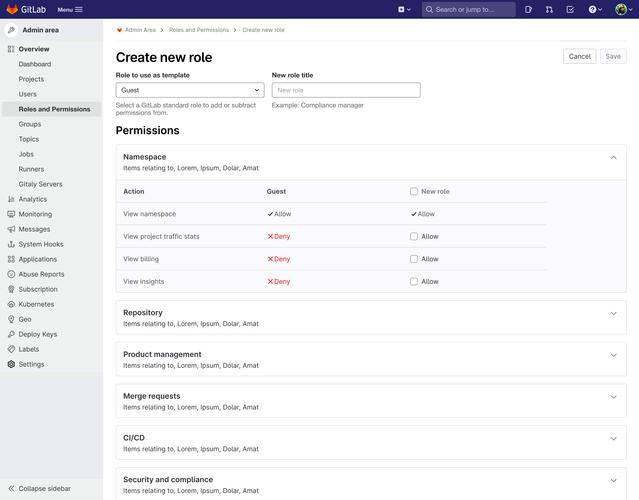This screenshot has width=639, height=500.
Task: Collapse the Namespace permissions section
Action: (613, 157)
